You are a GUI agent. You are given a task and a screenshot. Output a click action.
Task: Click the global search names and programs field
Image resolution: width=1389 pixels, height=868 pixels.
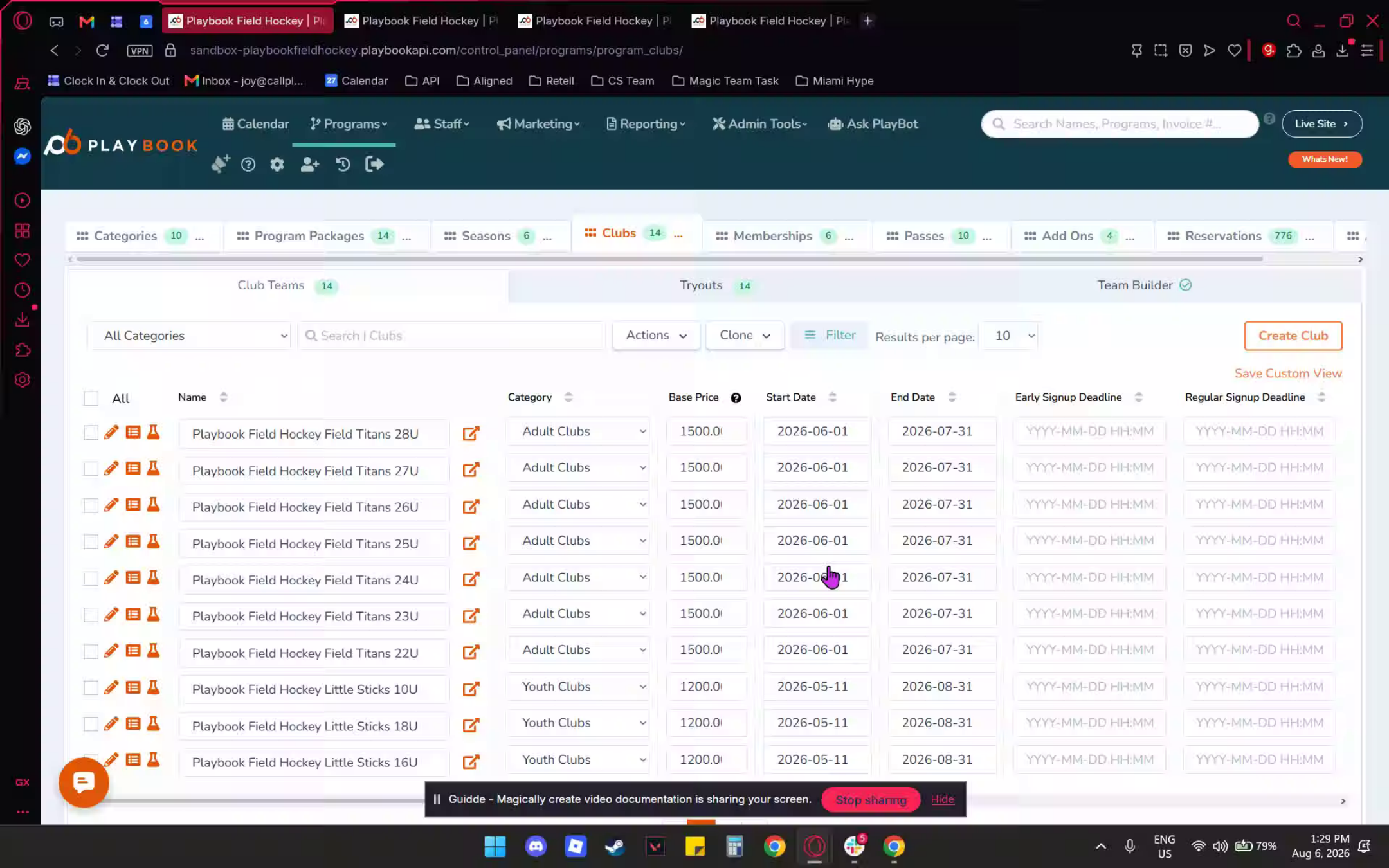1120,124
